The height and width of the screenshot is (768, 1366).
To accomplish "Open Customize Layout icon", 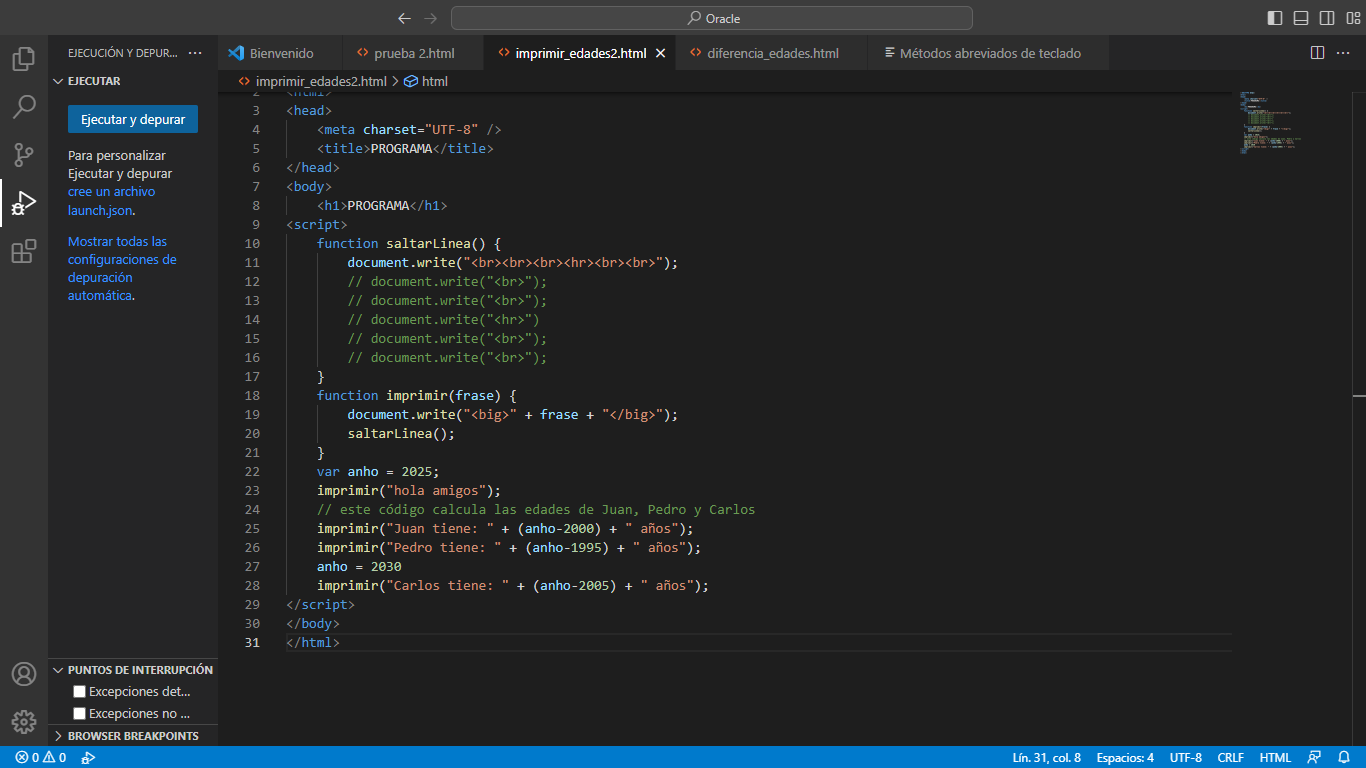I will (x=1353, y=18).
